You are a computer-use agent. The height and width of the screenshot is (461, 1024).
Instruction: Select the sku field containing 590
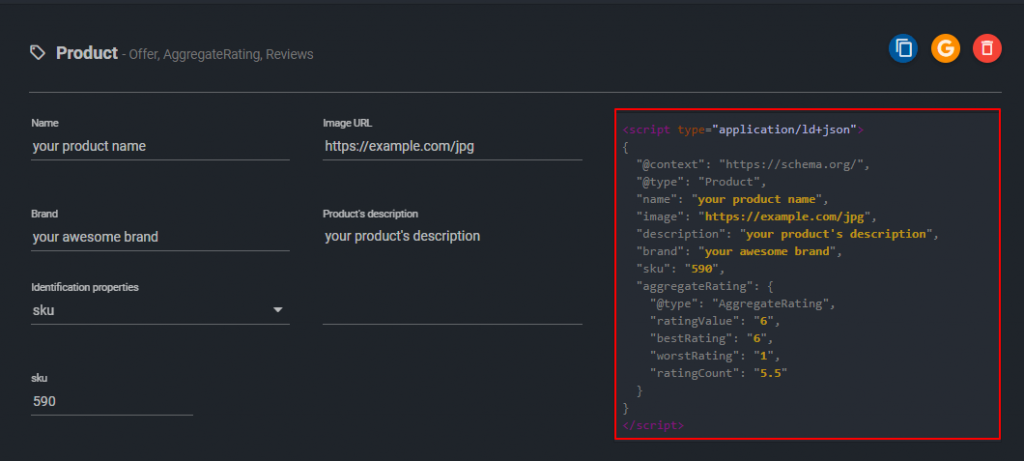point(112,402)
